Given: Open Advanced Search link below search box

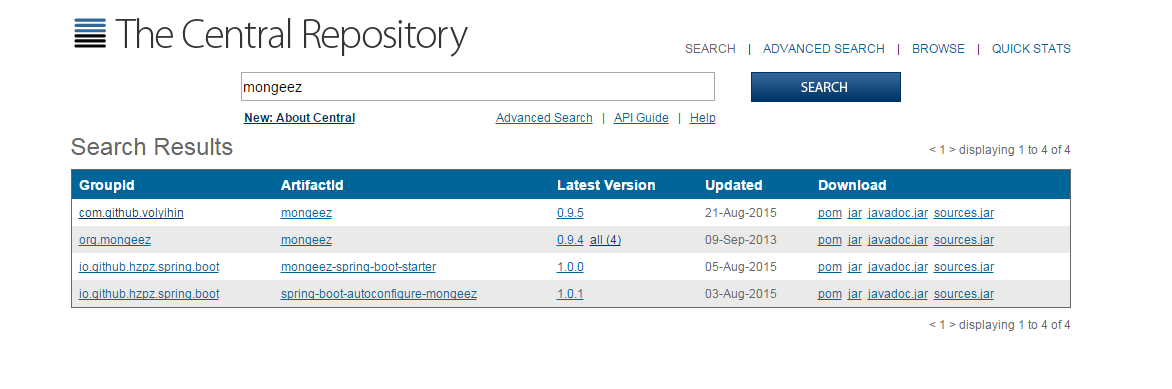Looking at the screenshot, I should coord(544,118).
